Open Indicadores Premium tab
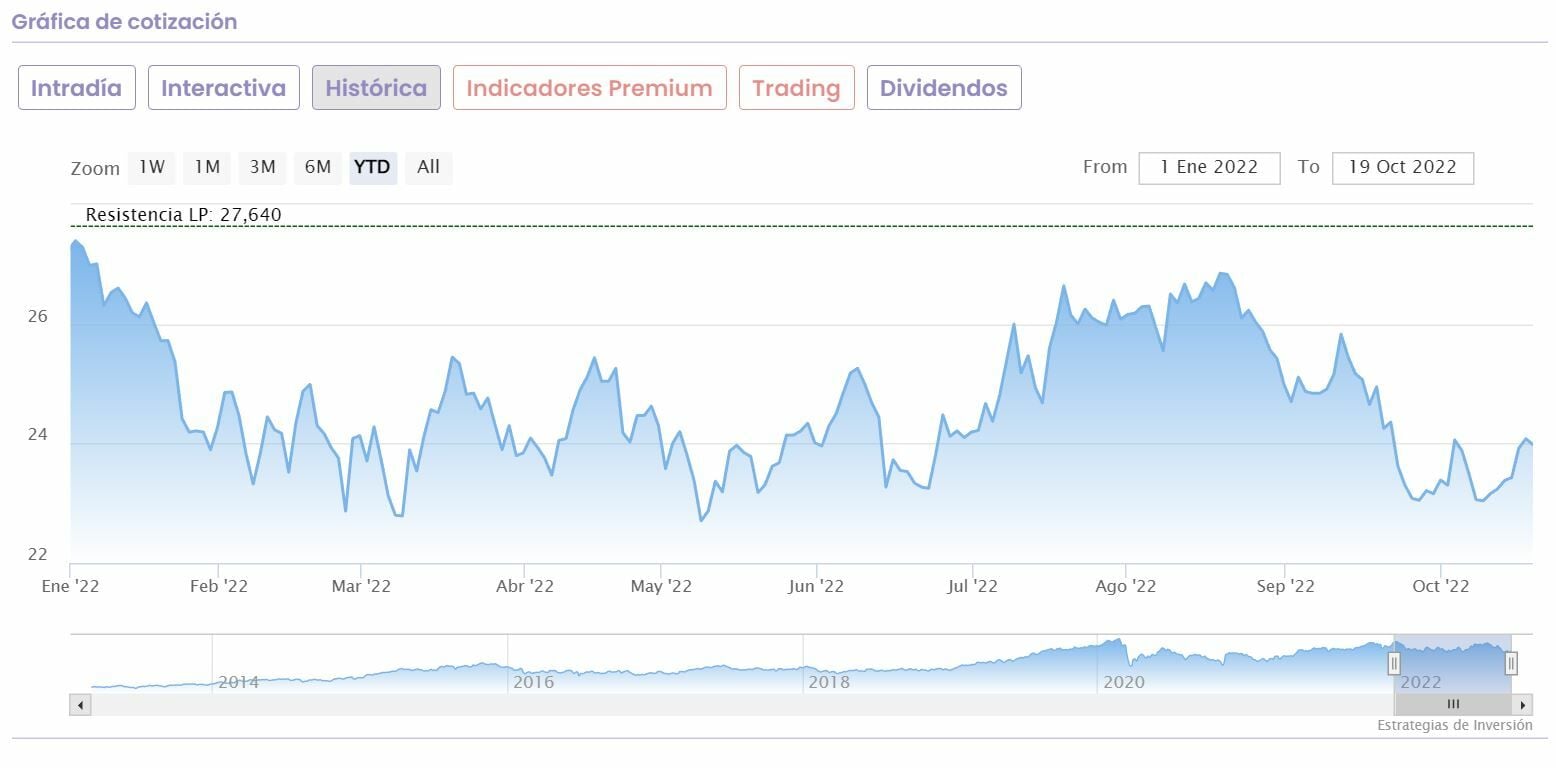Image resolution: width=1556 pixels, height=768 pixels. coord(589,88)
